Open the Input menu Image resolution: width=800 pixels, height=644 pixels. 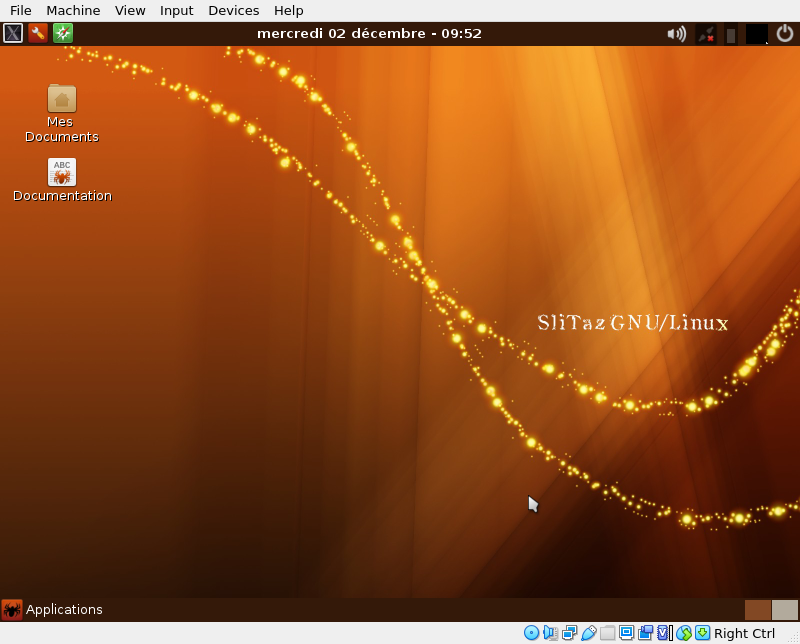click(x=177, y=11)
